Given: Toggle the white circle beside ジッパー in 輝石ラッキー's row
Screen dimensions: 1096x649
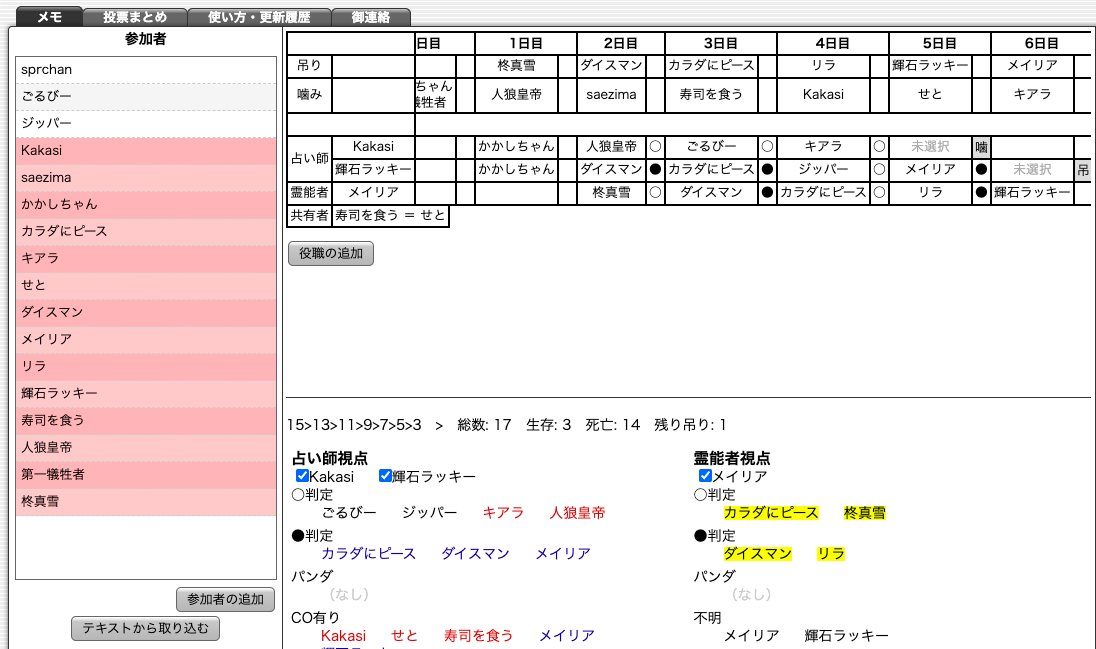Looking at the screenshot, I should pos(879,169).
